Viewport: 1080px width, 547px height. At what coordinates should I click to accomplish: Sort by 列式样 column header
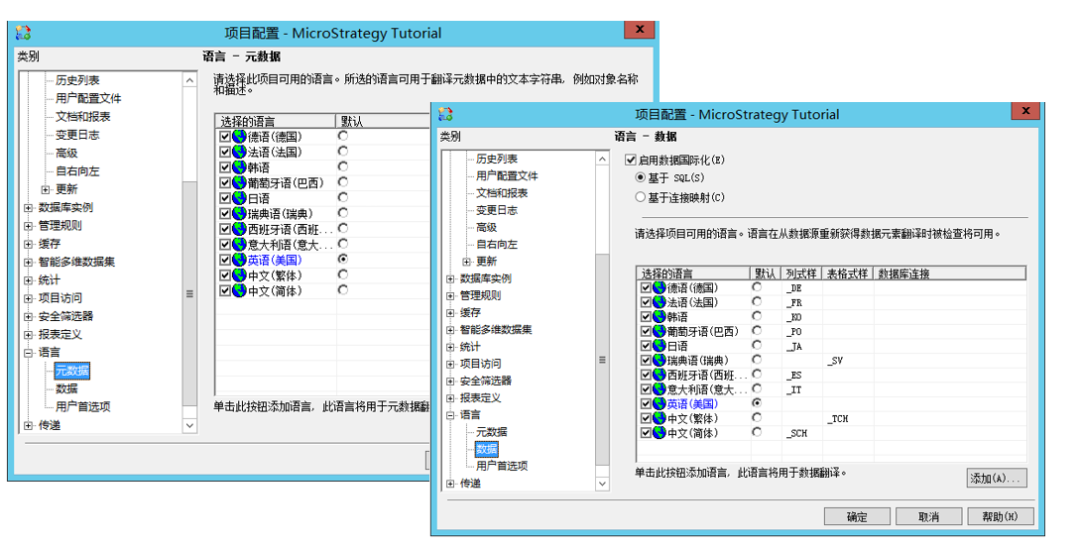coord(802,274)
